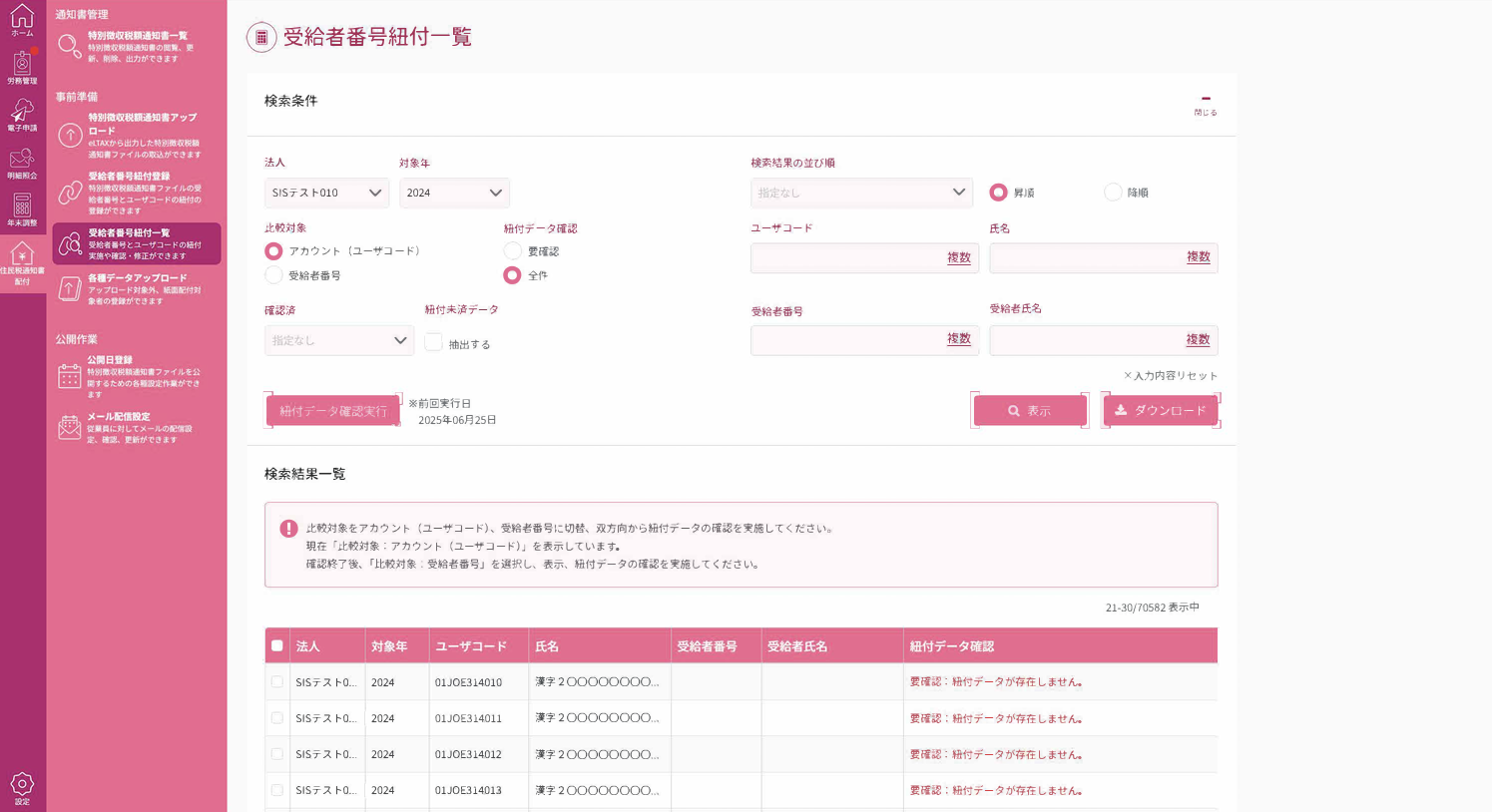Image resolution: width=1492 pixels, height=812 pixels.
Task: Click the 公開日登録 calendar icon
Action: click(69, 376)
